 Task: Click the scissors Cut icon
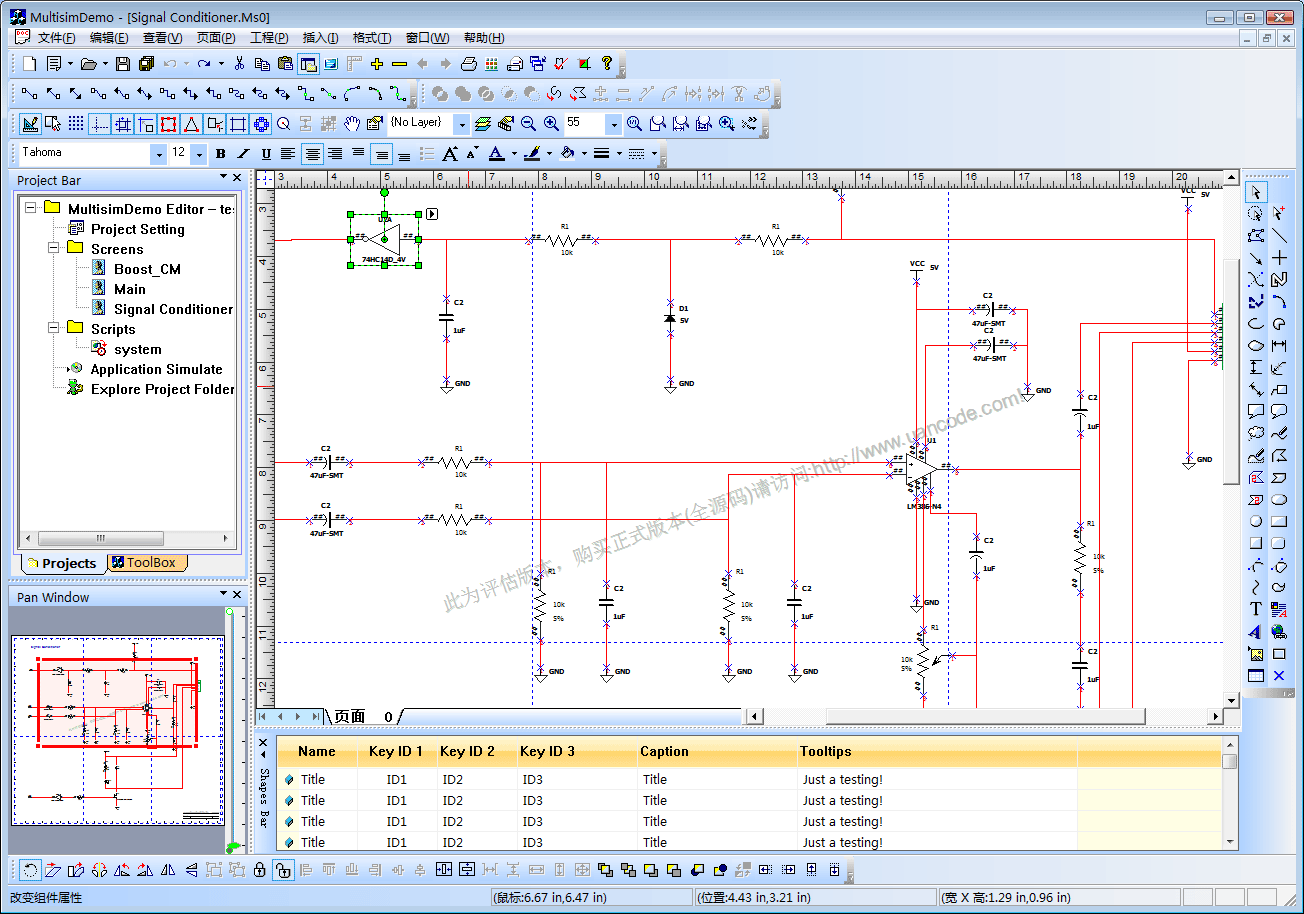click(x=239, y=64)
